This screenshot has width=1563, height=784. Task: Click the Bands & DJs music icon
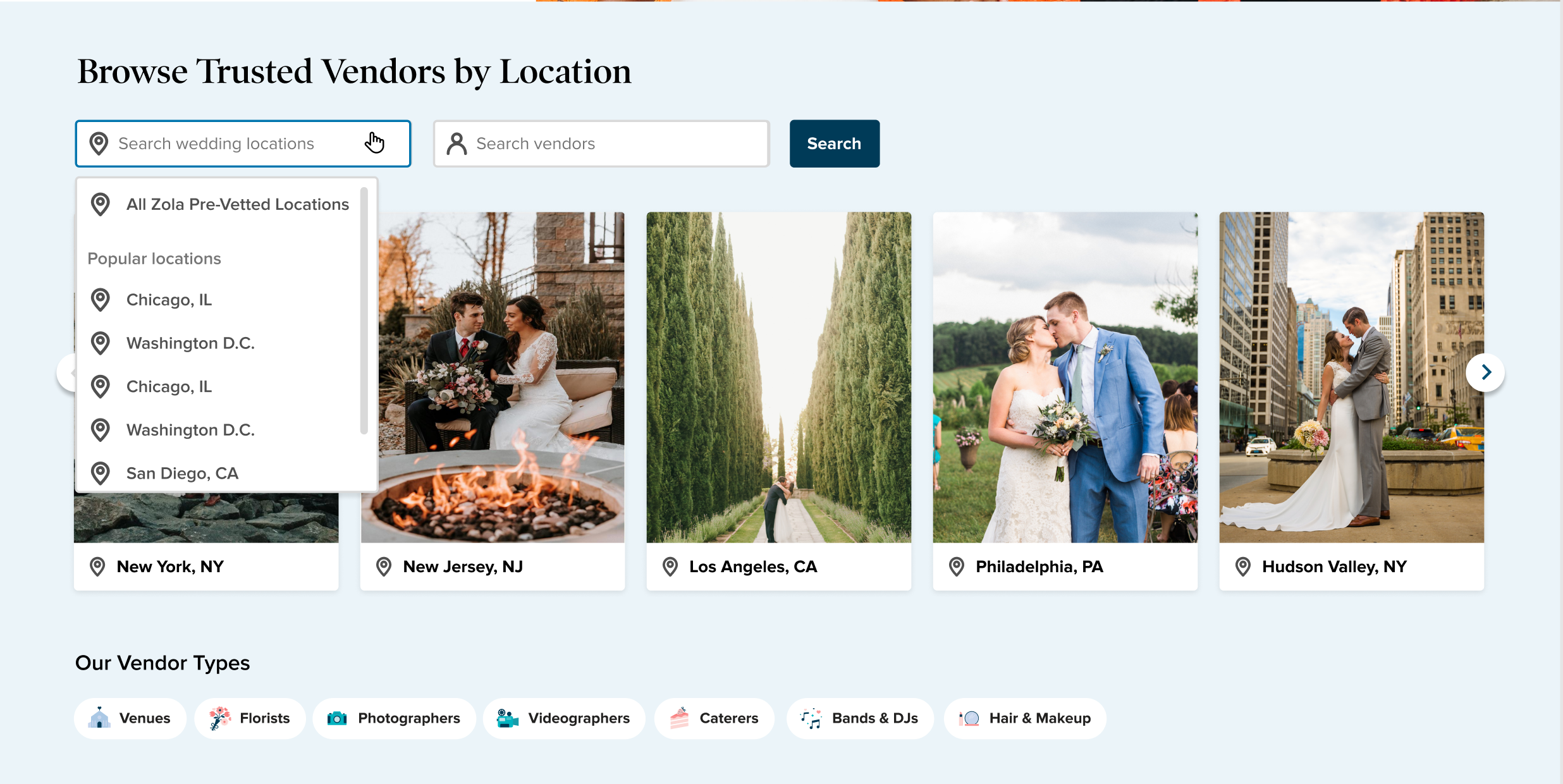(811, 718)
